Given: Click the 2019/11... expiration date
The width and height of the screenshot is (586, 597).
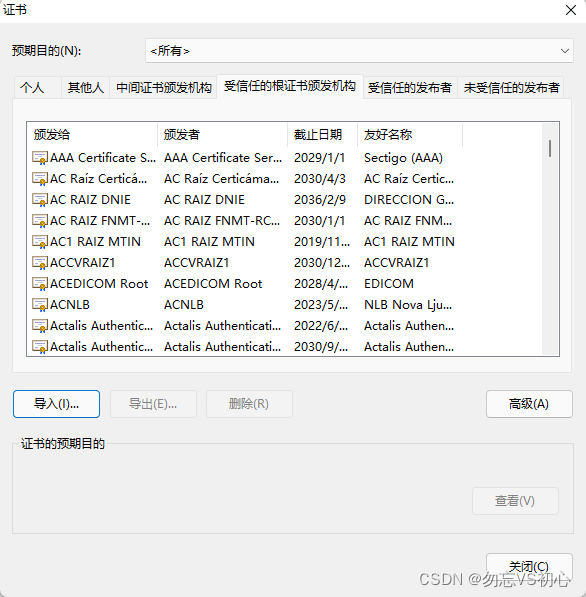Looking at the screenshot, I should click(x=322, y=241).
